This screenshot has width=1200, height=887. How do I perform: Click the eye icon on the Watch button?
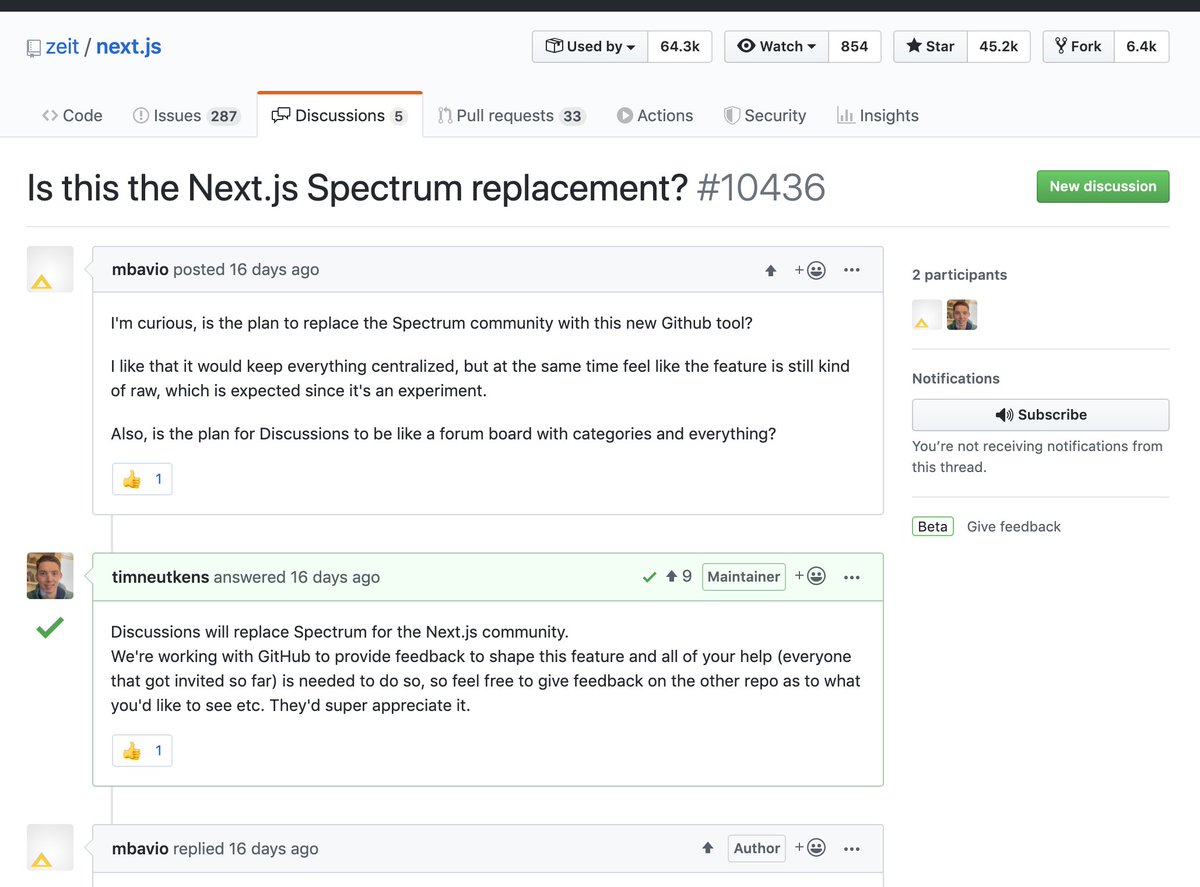(746, 46)
